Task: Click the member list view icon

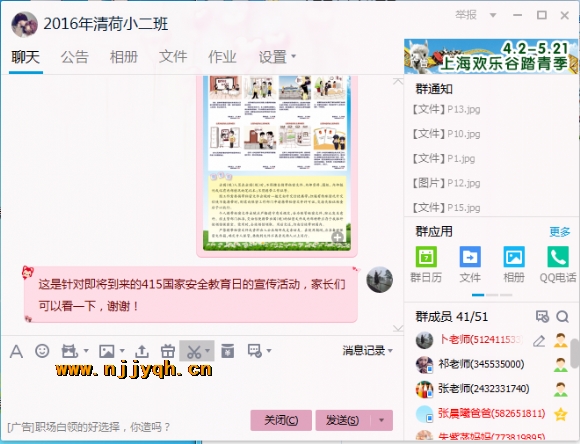Action: (542, 317)
